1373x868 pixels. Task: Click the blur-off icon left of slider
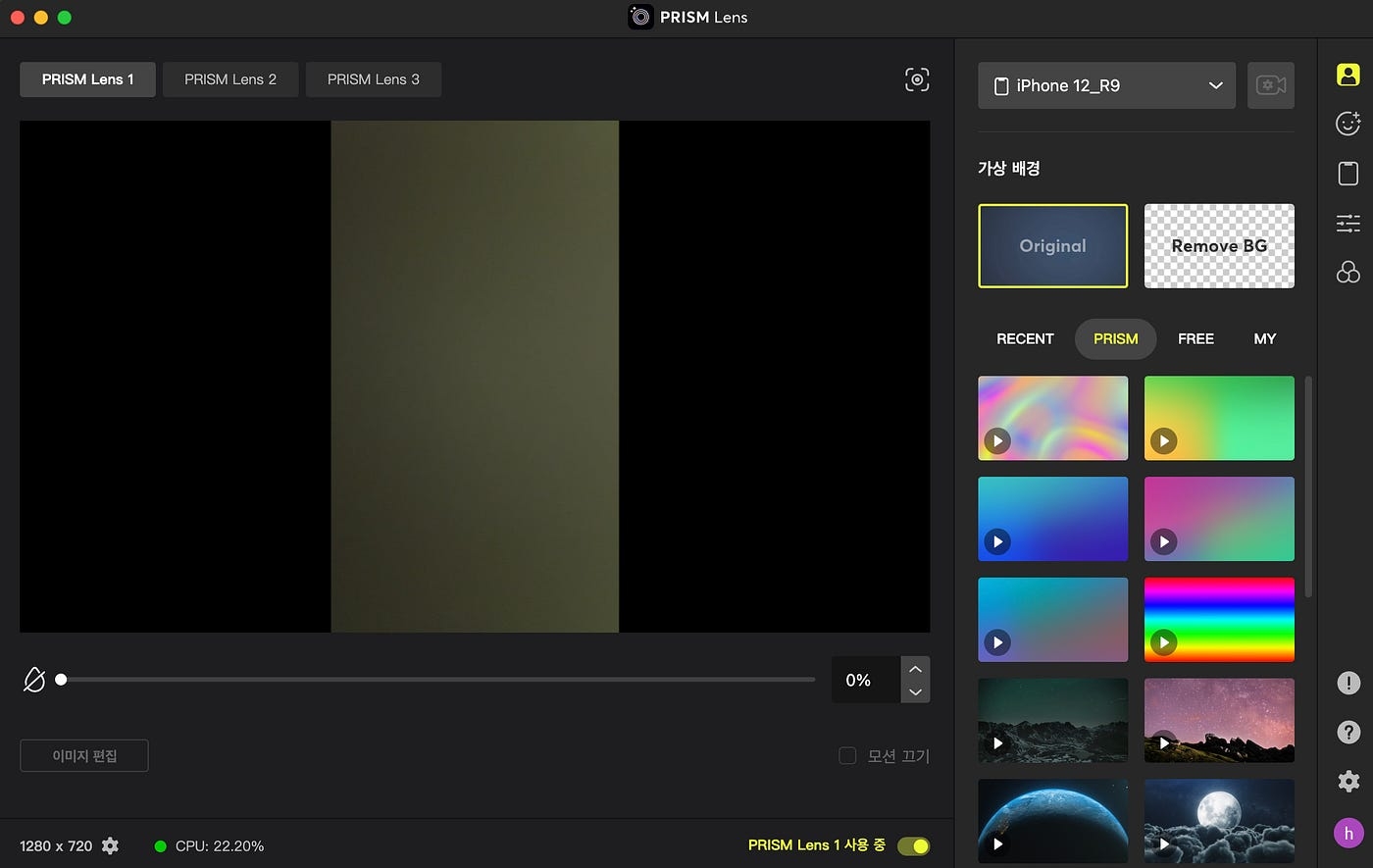click(x=34, y=680)
